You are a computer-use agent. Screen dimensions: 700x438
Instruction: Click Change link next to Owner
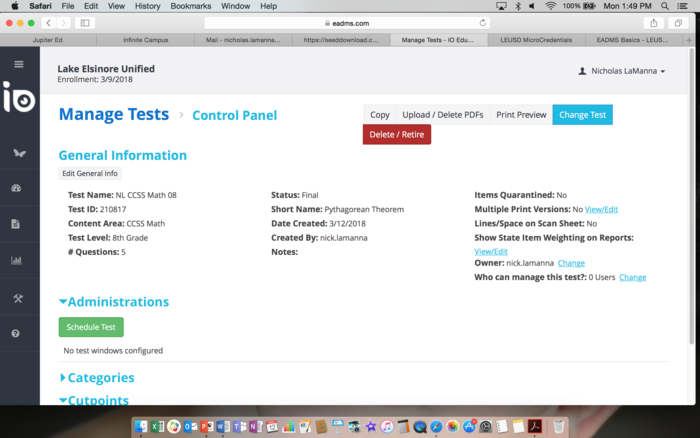[571, 263]
